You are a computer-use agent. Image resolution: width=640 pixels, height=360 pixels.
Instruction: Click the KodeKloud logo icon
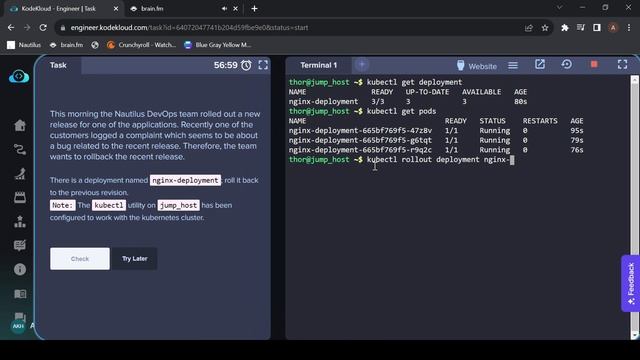(x=19, y=76)
